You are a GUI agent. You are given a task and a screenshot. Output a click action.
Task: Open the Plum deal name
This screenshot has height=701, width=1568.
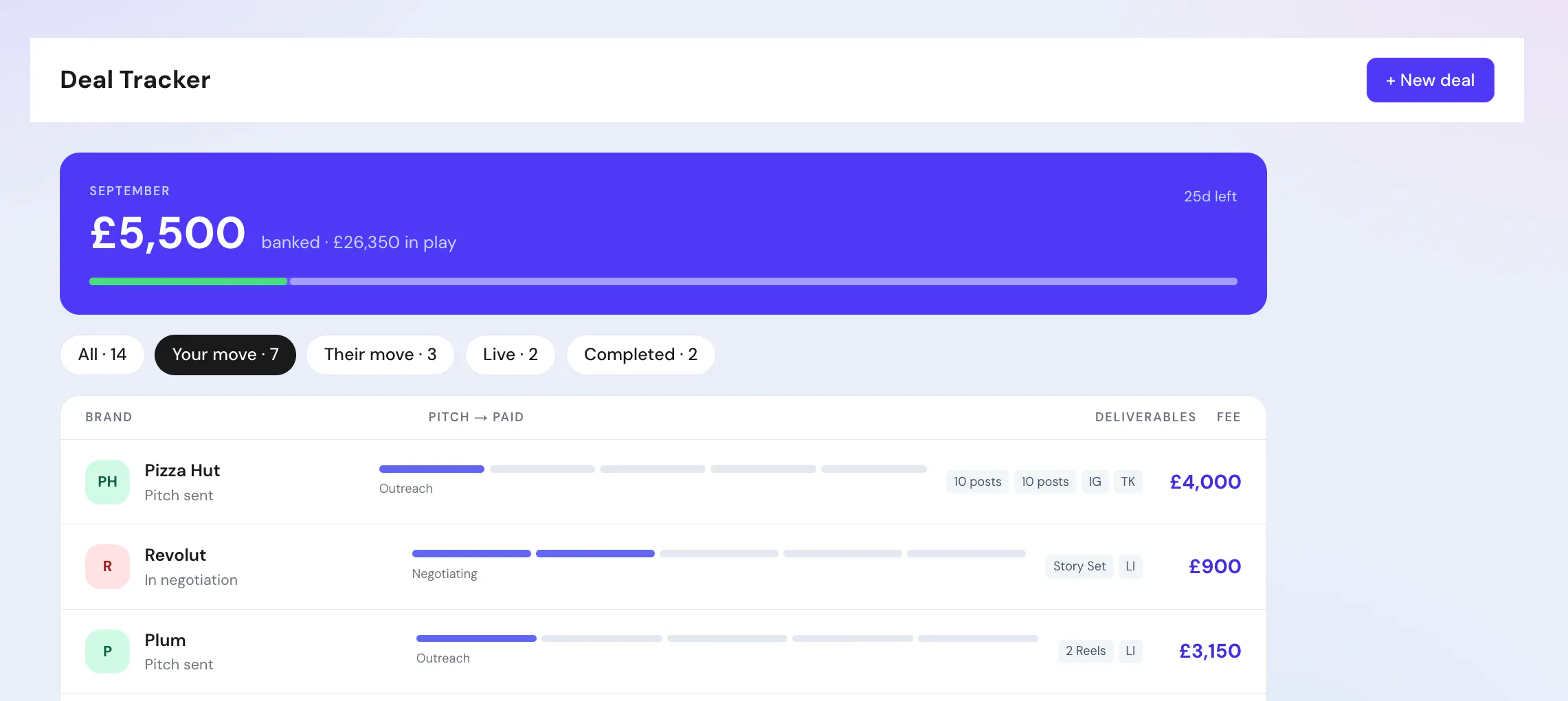(x=165, y=641)
